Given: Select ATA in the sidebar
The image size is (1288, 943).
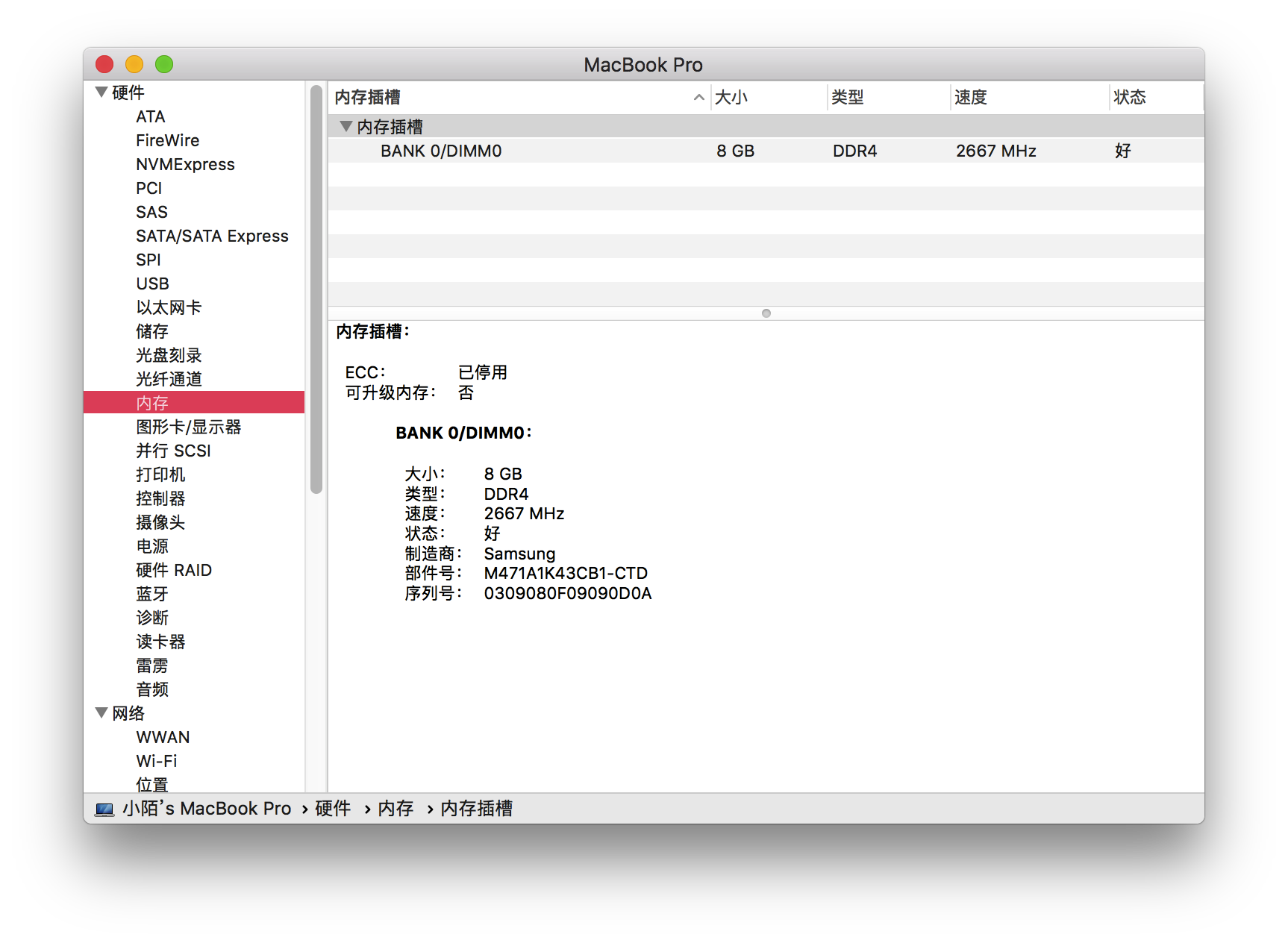Looking at the screenshot, I should click(151, 116).
